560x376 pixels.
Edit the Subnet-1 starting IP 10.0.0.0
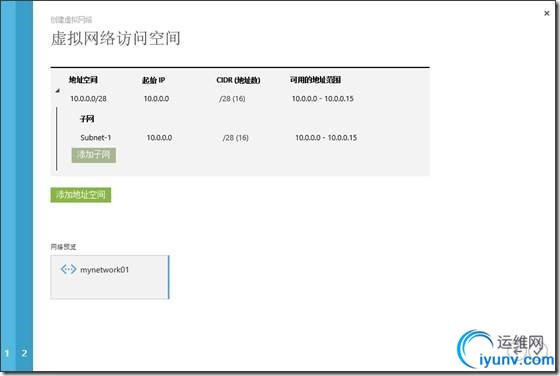(x=159, y=138)
